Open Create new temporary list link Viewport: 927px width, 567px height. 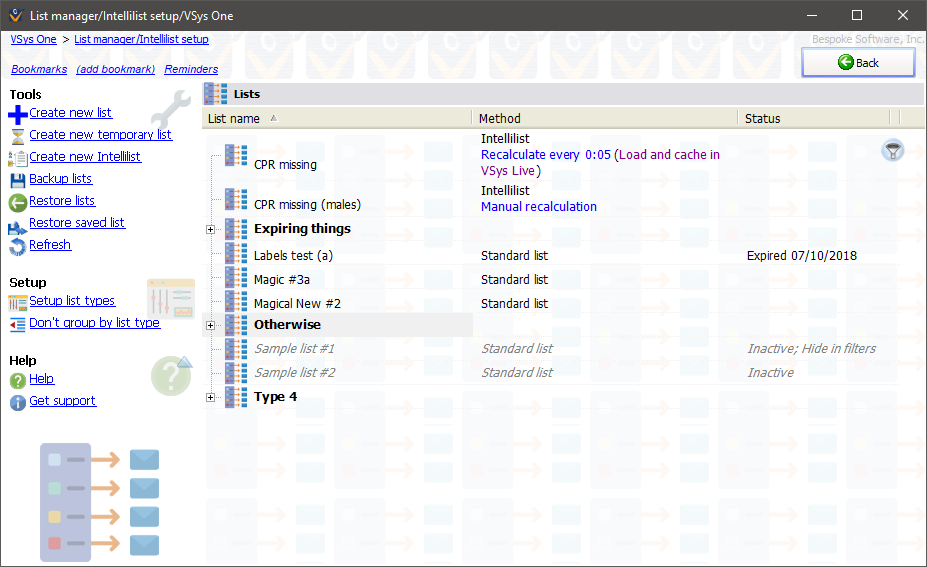click(101, 135)
